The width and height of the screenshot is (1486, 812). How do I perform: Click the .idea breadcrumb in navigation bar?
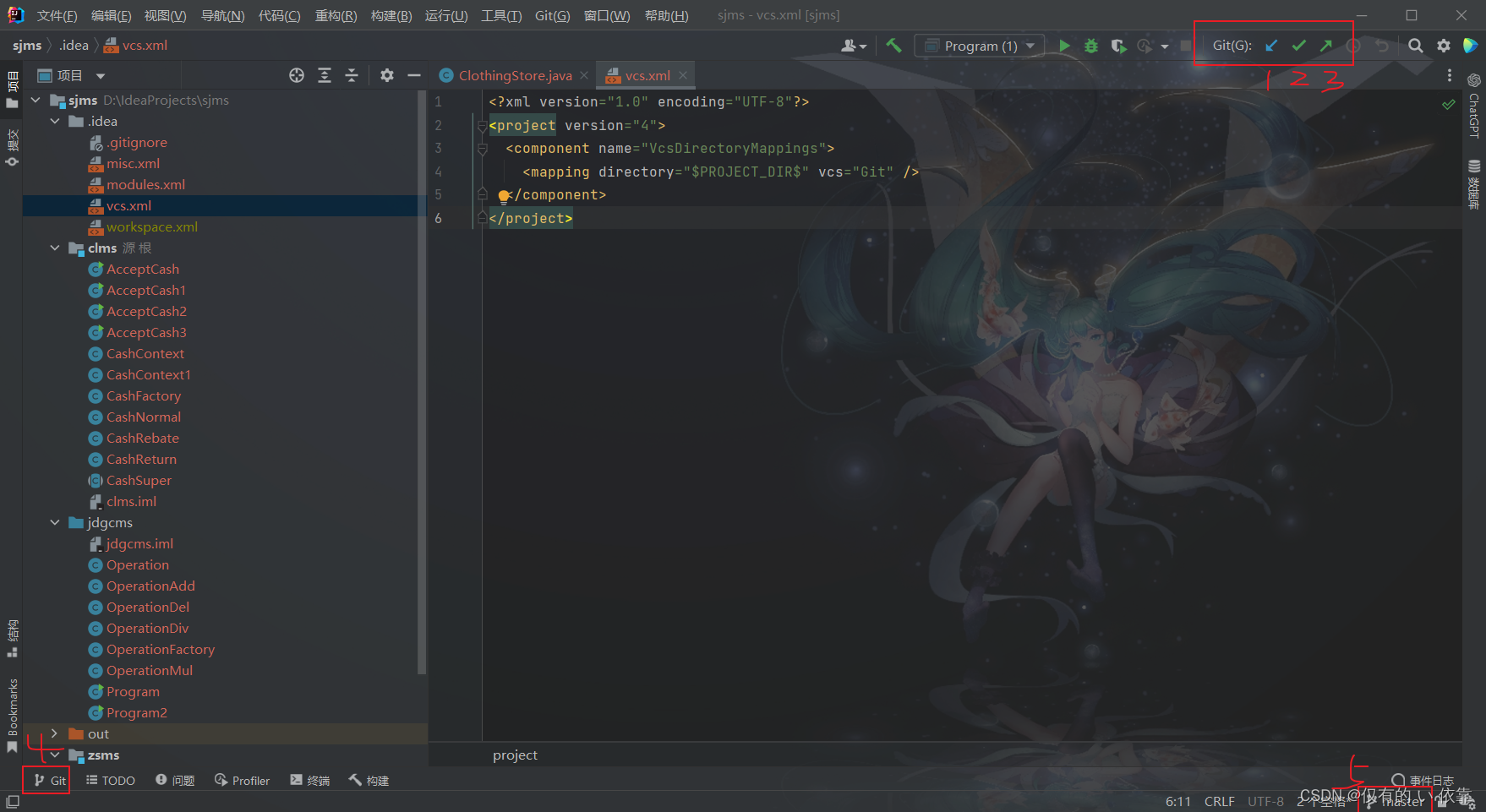pyautogui.click(x=74, y=45)
